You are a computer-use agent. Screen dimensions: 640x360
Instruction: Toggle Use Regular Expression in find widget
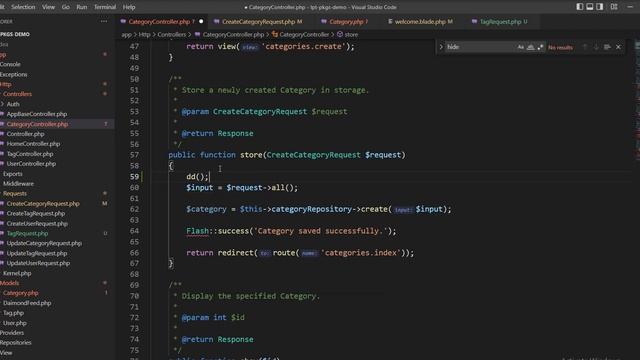point(540,47)
